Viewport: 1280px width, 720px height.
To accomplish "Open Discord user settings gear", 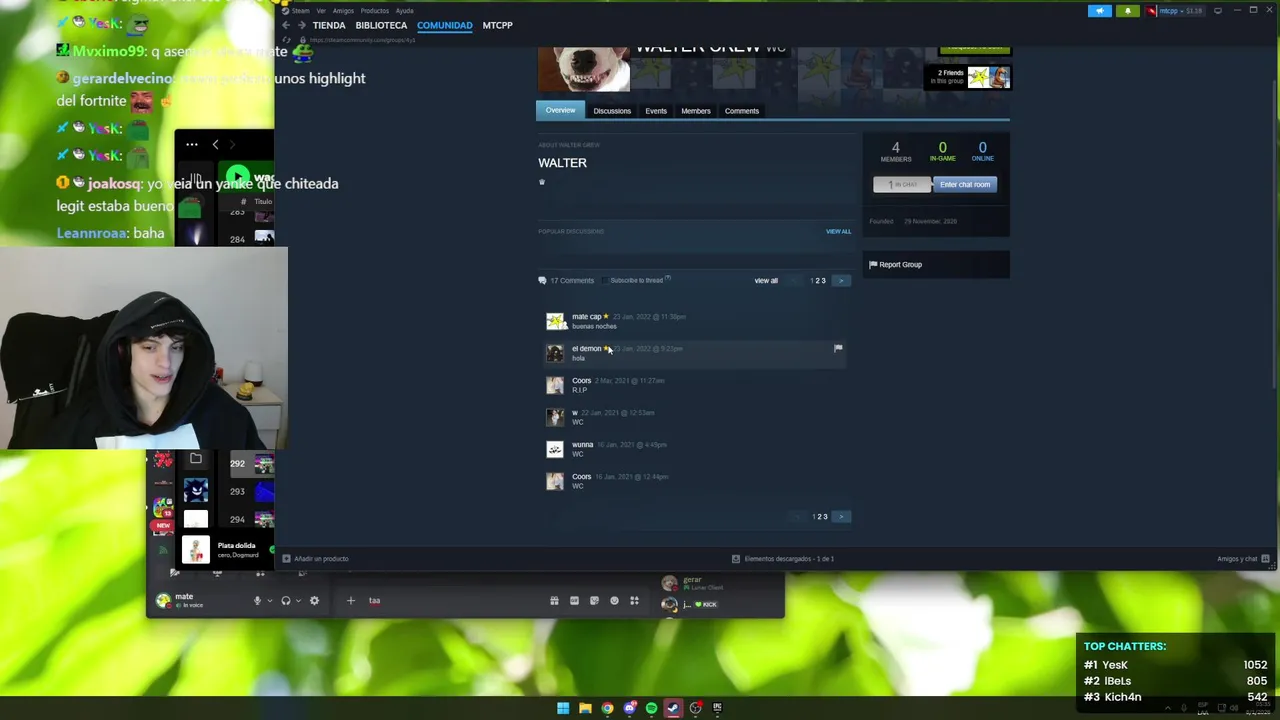I will point(314,601).
